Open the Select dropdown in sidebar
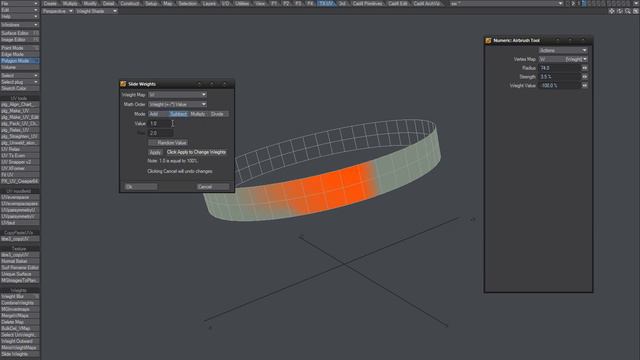The height and width of the screenshot is (360, 640). [20, 76]
